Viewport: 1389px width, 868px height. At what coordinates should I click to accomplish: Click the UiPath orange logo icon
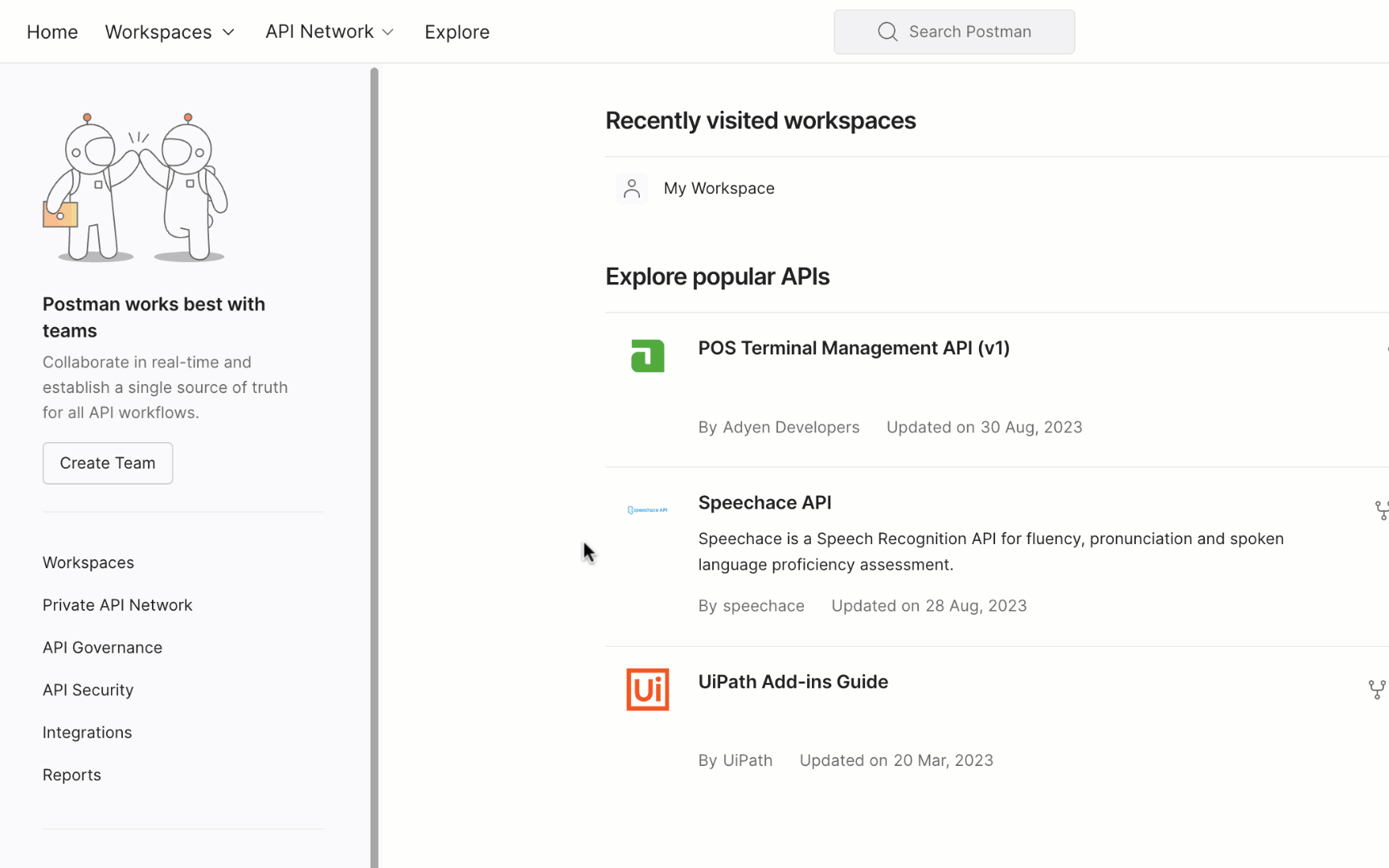pos(647,690)
